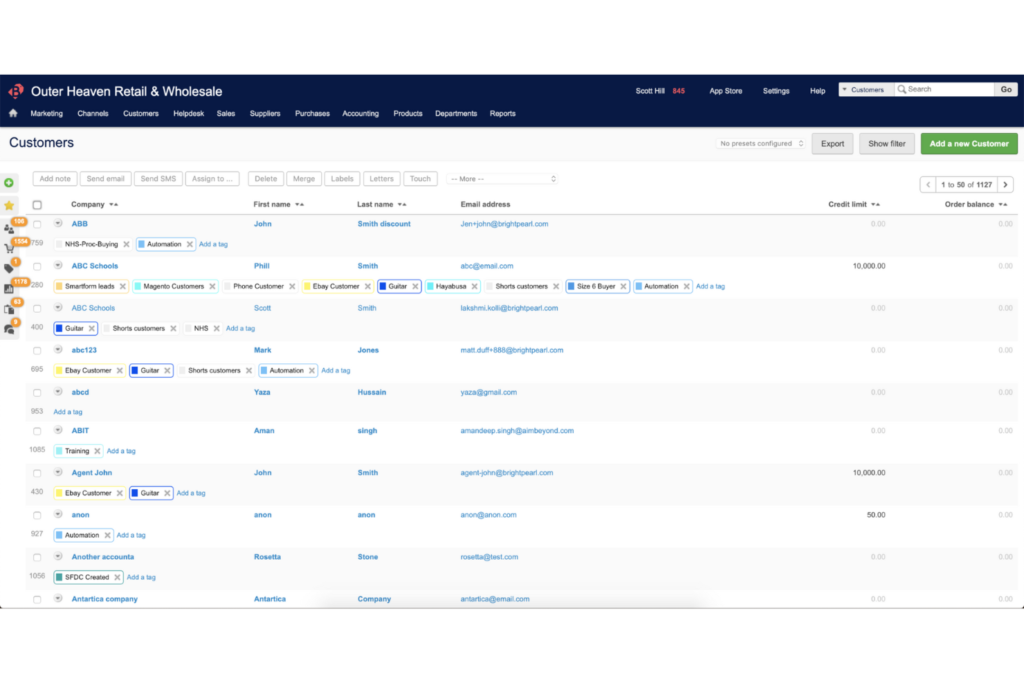Remove the NHS-Proc-Buying tag from ABB
Screen dimensions: 1024x683
[126, 244]
